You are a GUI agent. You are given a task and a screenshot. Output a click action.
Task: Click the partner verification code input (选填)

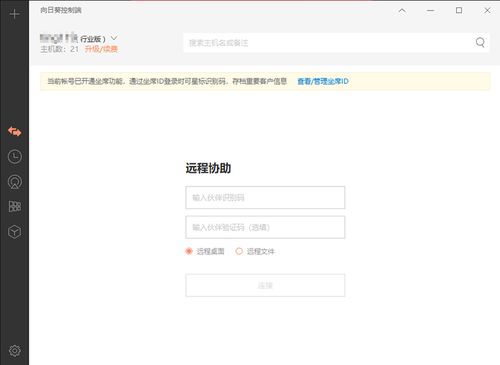click(265, 227)
